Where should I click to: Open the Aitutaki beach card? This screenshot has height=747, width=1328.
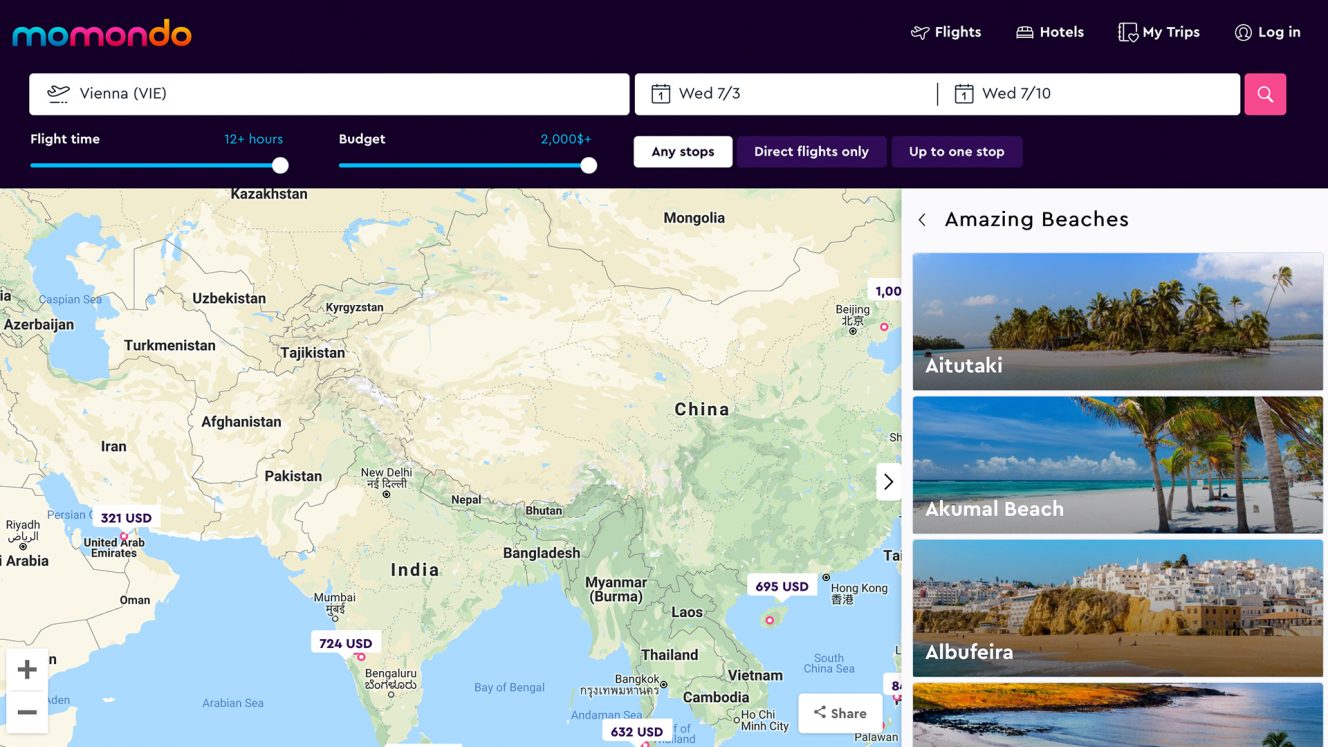(x=1118, y=322)
